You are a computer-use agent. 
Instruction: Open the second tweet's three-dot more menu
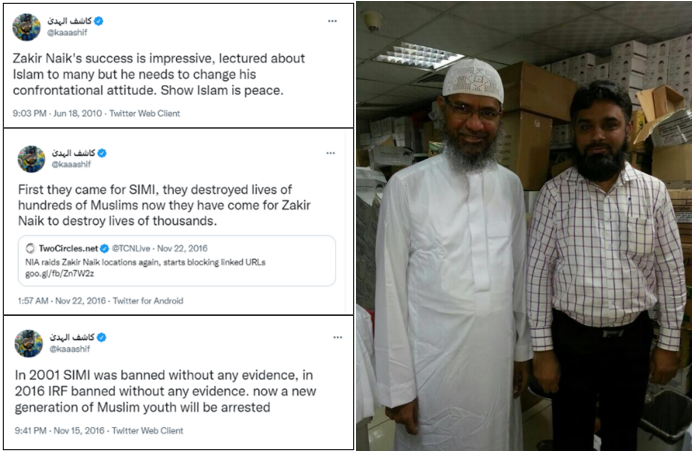pos(331,153)
